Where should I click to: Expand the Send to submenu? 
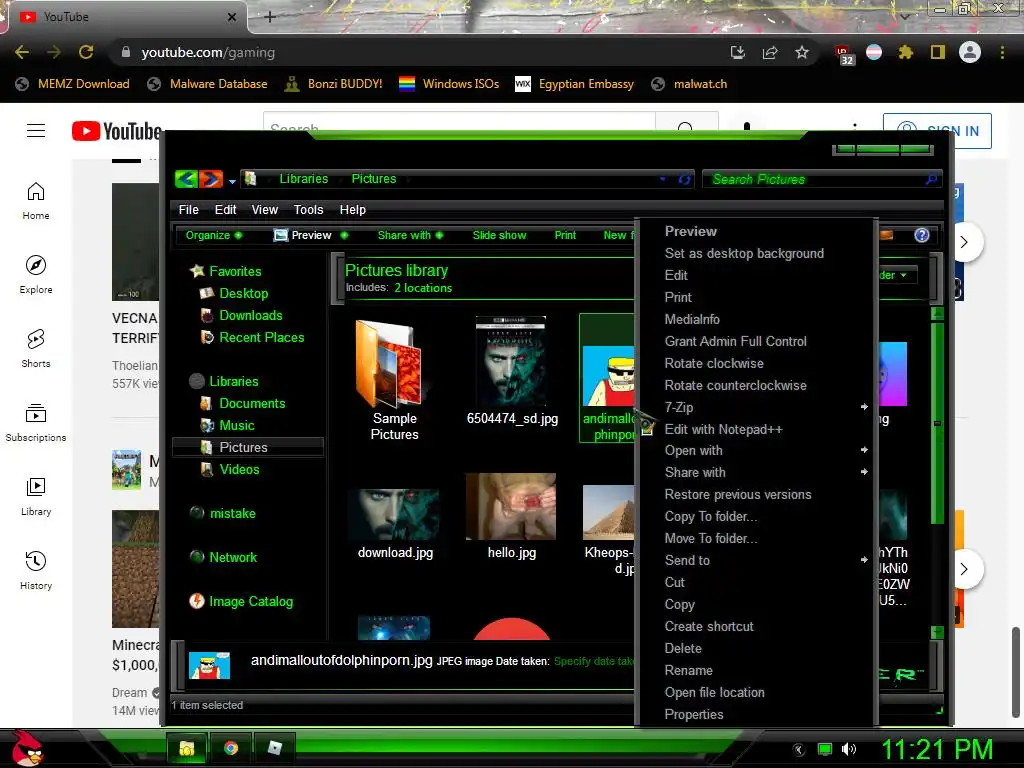pos(756,560)
